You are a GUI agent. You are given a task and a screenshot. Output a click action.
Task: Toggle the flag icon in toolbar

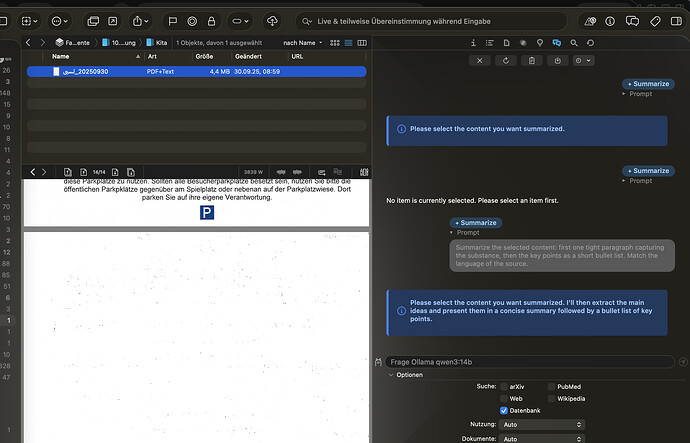pyautogui.click(x=172, y=21)
